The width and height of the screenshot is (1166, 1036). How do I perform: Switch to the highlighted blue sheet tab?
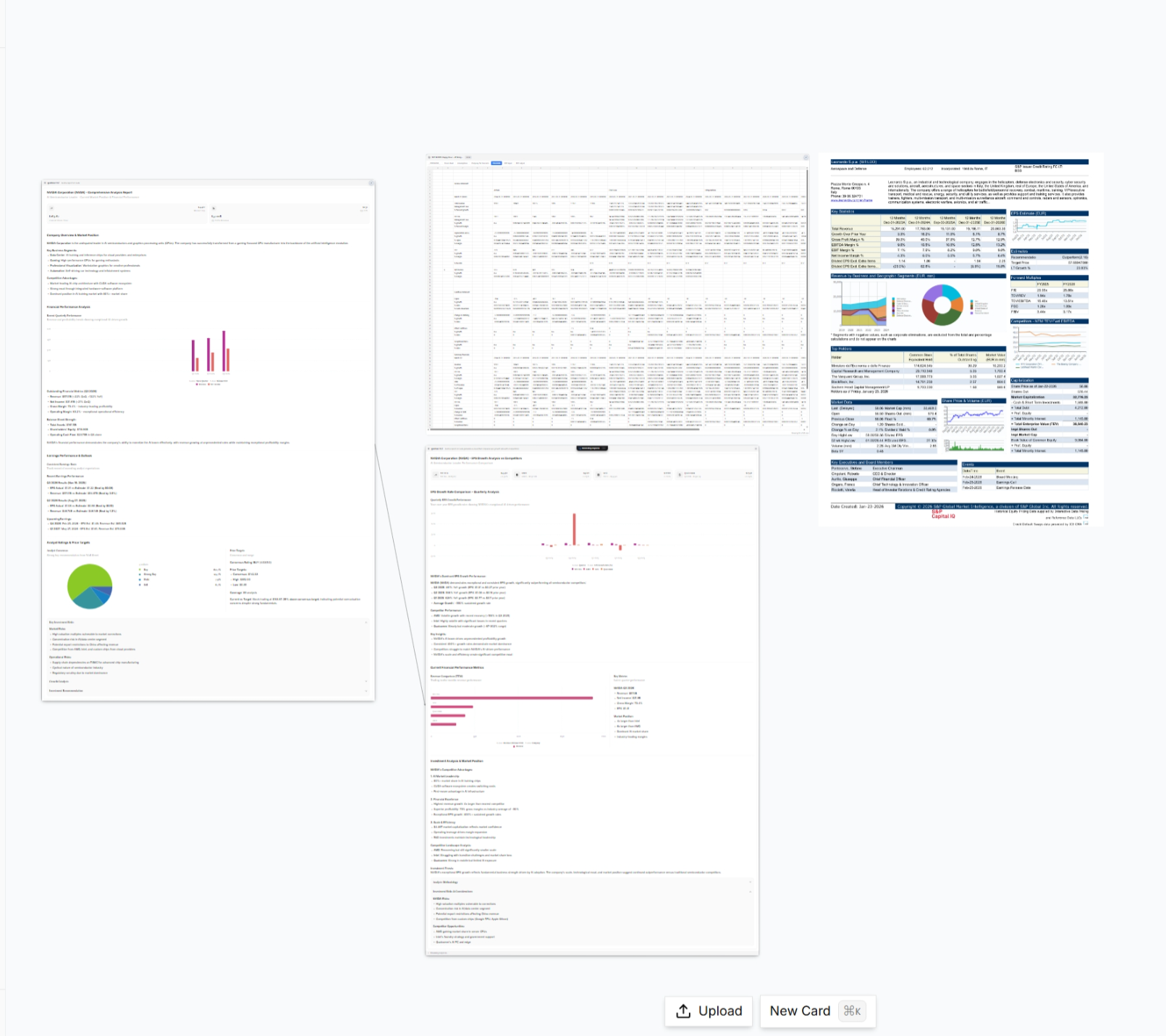tap(496, 164)
